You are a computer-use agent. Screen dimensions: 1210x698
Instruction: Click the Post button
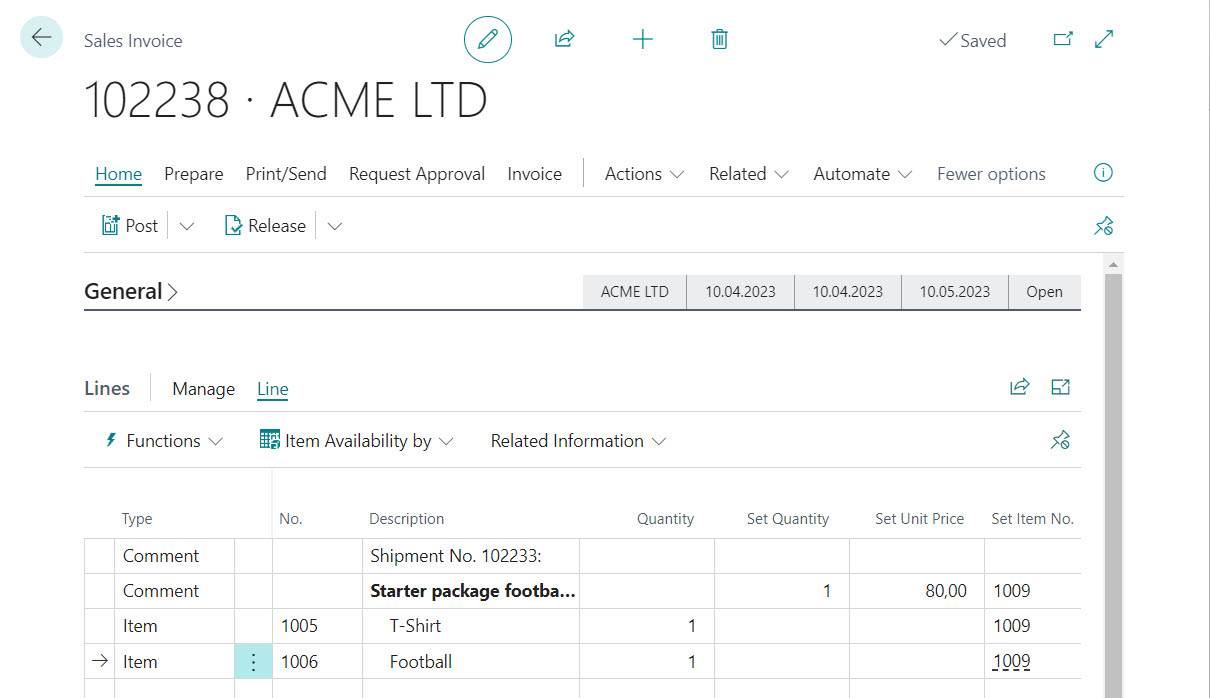pos(130,225)
